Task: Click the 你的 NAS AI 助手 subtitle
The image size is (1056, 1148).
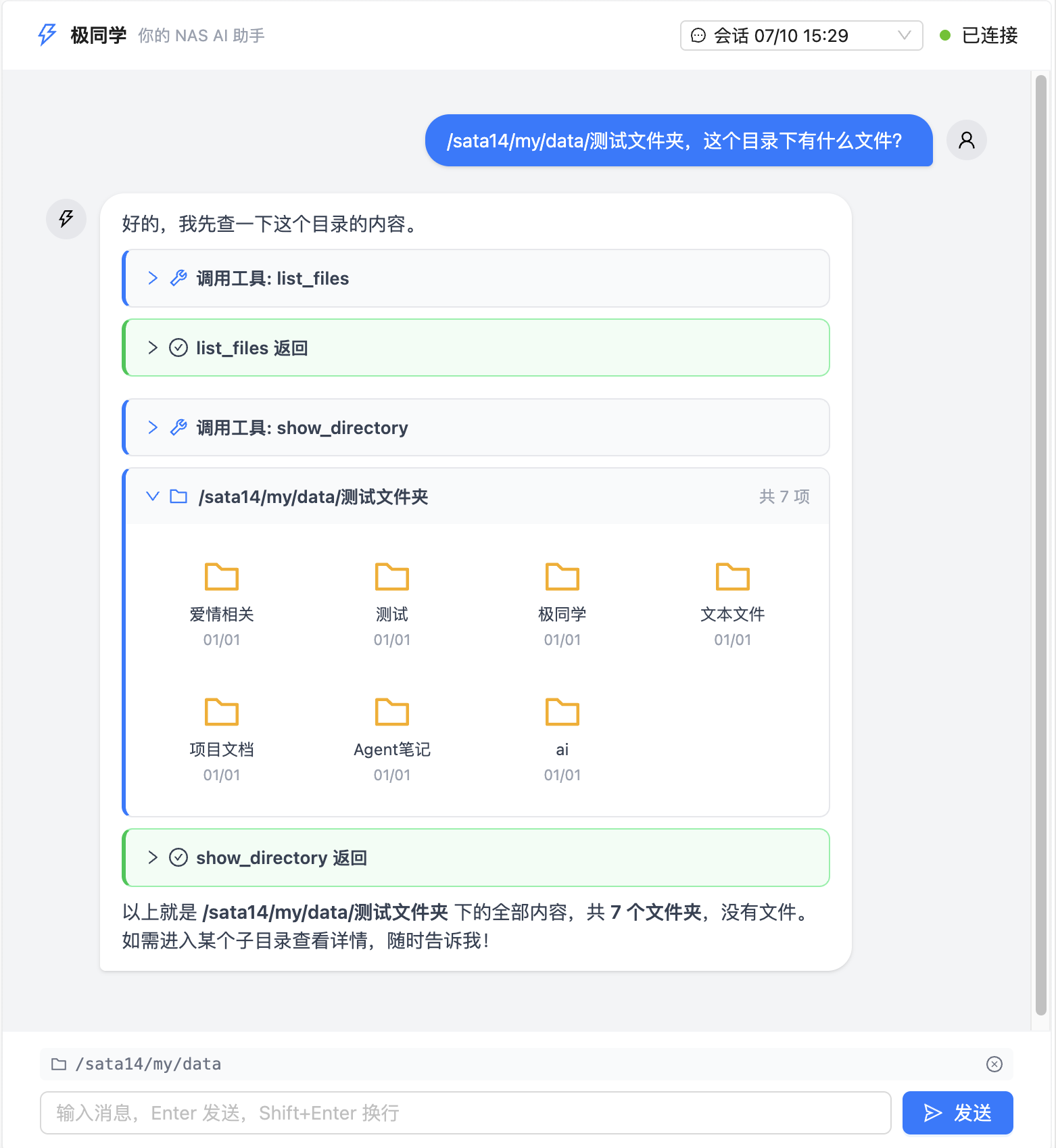Action: (201, 35)
